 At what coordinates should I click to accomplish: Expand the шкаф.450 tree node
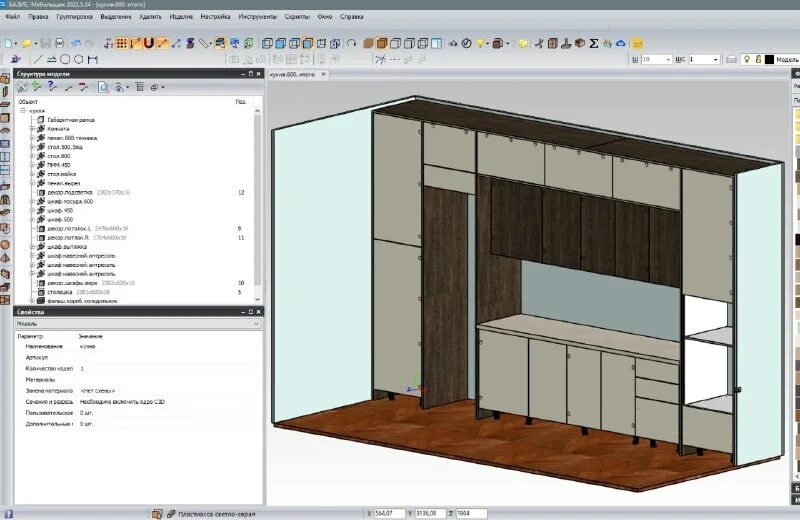pyautogui.click(x=32, y=210)
